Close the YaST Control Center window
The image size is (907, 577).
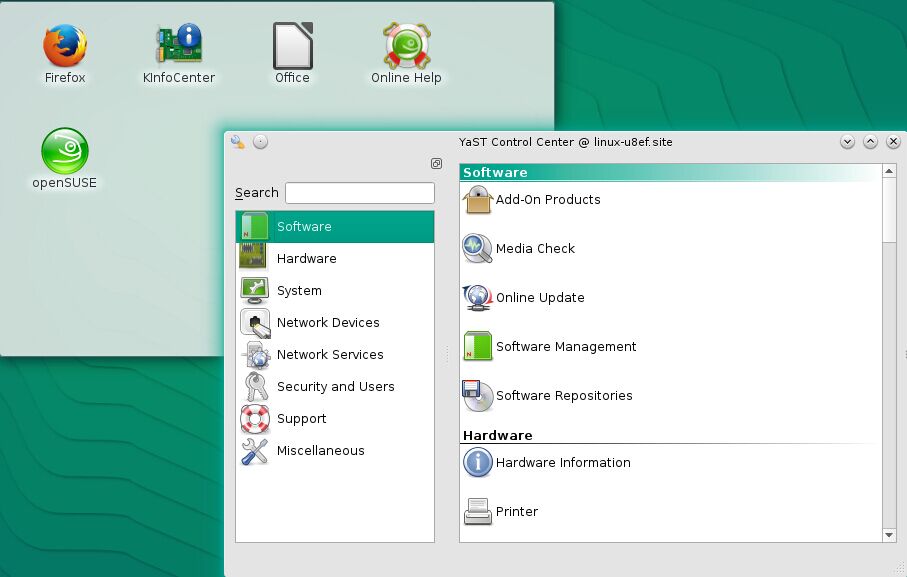pos(893,142)
